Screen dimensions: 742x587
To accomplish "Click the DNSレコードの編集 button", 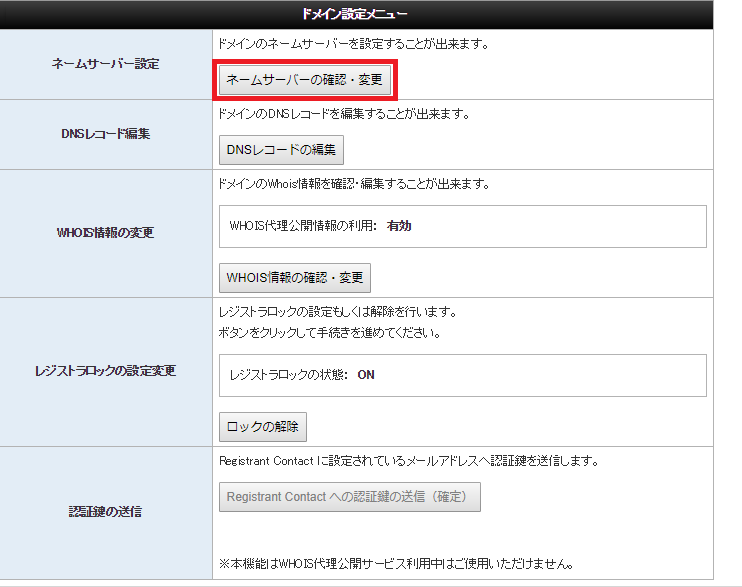I will 281,150.
